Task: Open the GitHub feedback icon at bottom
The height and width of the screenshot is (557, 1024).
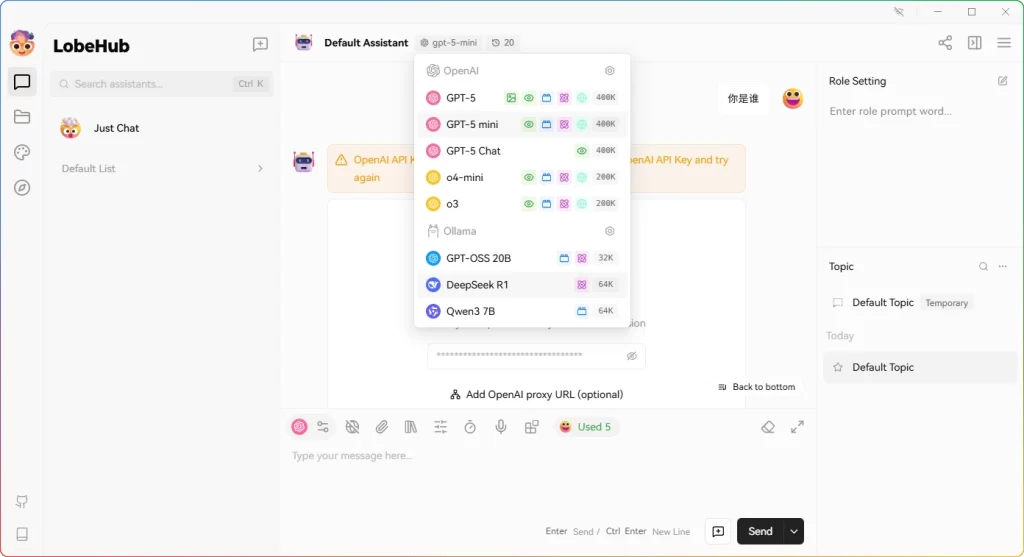Action: pos(22,501)
